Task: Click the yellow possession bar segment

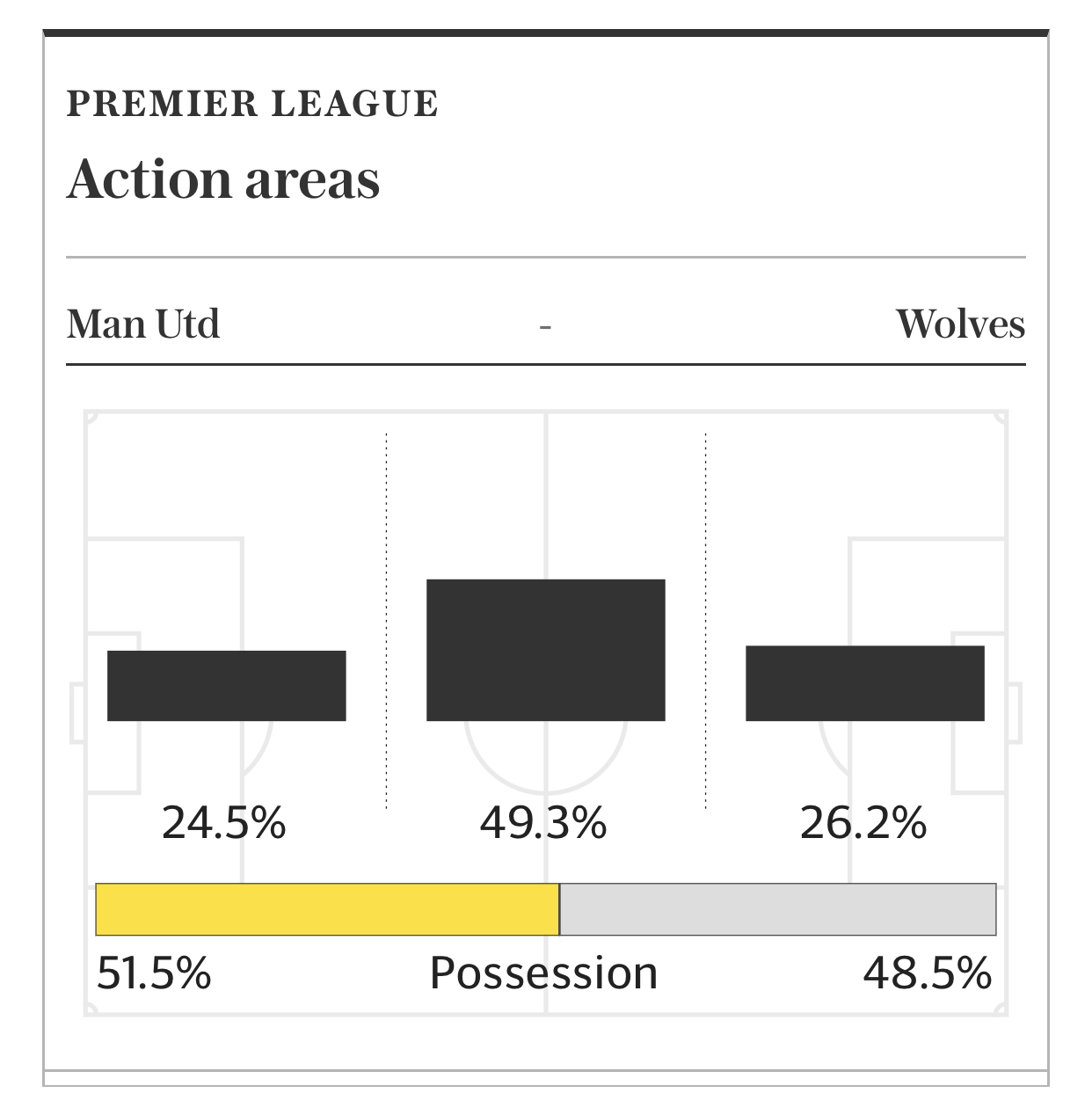Action: [x=327, y=909]
